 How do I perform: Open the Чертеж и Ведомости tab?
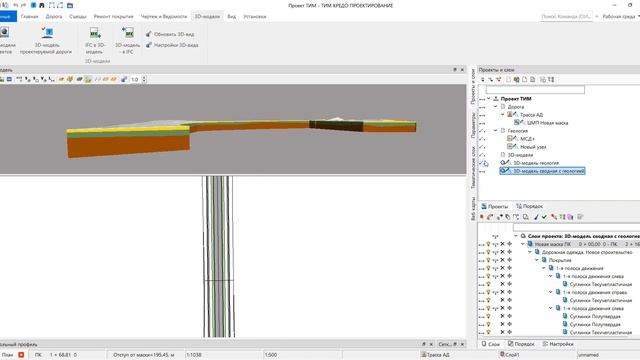(164, 17)
